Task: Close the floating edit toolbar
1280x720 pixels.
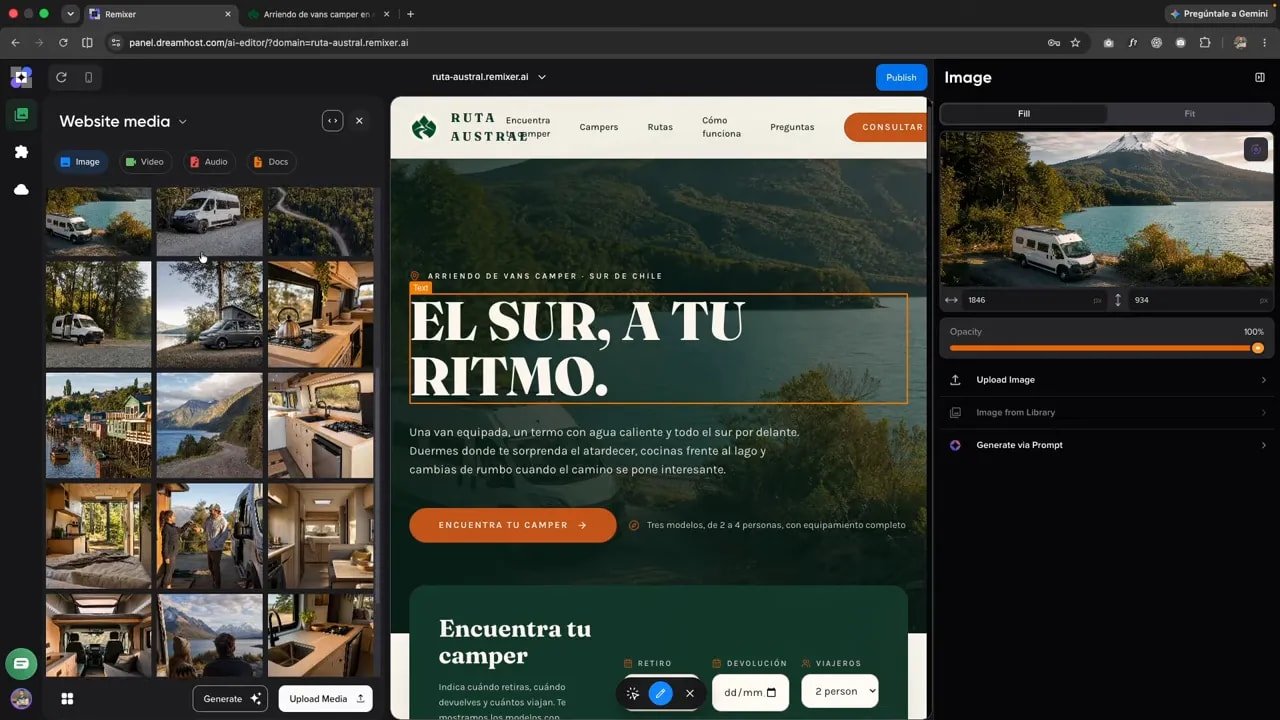Action: (689, 693)
